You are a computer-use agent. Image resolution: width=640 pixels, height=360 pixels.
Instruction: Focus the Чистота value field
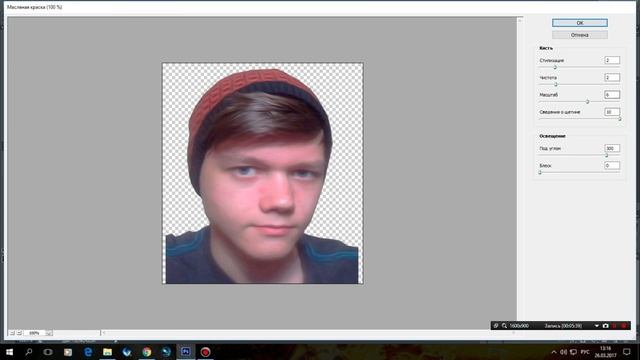612,78
